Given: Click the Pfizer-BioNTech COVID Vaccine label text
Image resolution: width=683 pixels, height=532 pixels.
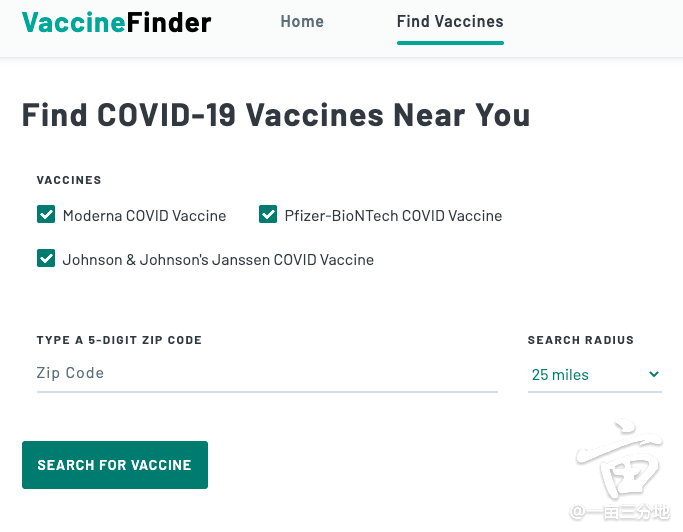Looking at the screenshot, I should pyautogui.click(x=393, y=216).
